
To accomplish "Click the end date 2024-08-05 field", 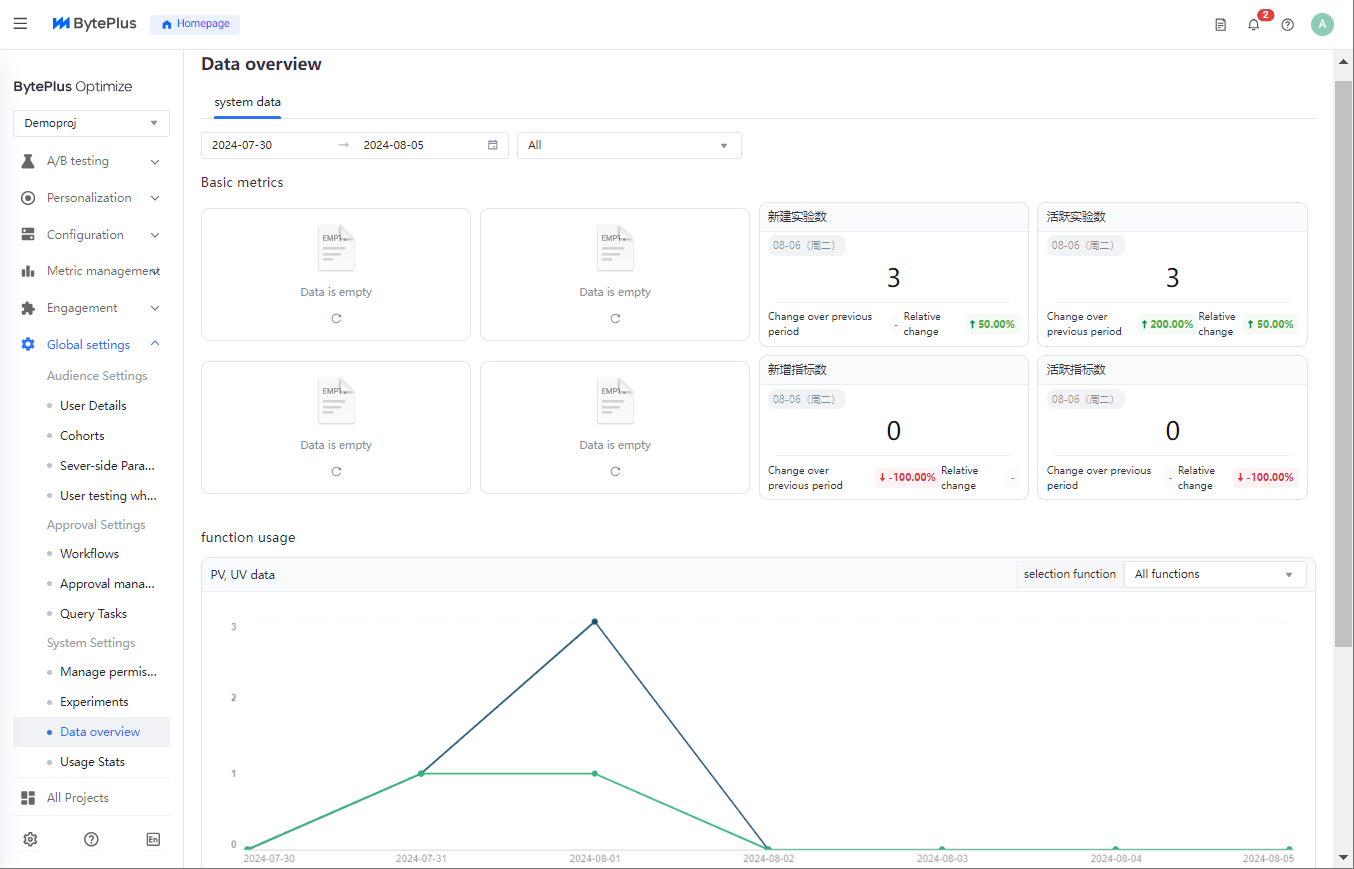I will [393, 145].
